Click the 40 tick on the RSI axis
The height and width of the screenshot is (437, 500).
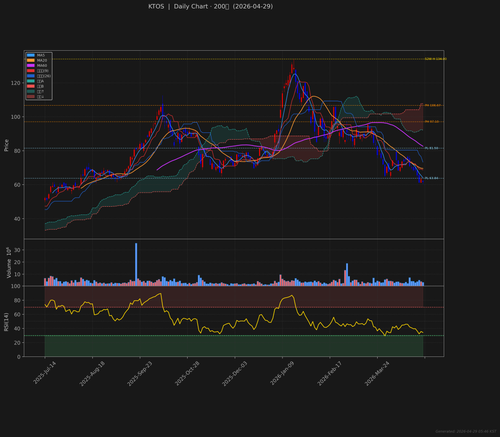click(17, 329)
